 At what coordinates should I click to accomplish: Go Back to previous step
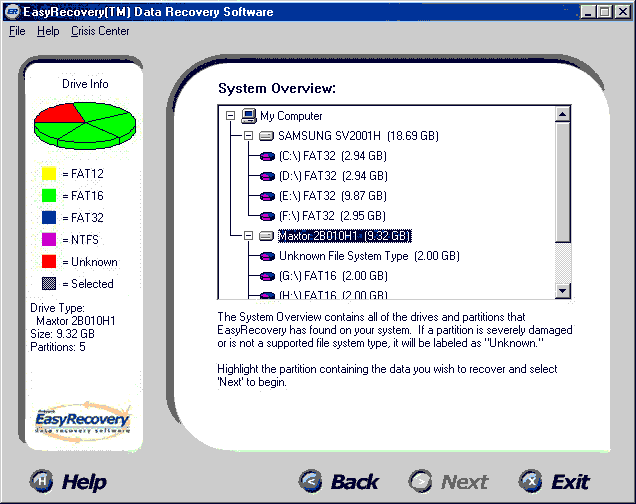pos(355,482)
